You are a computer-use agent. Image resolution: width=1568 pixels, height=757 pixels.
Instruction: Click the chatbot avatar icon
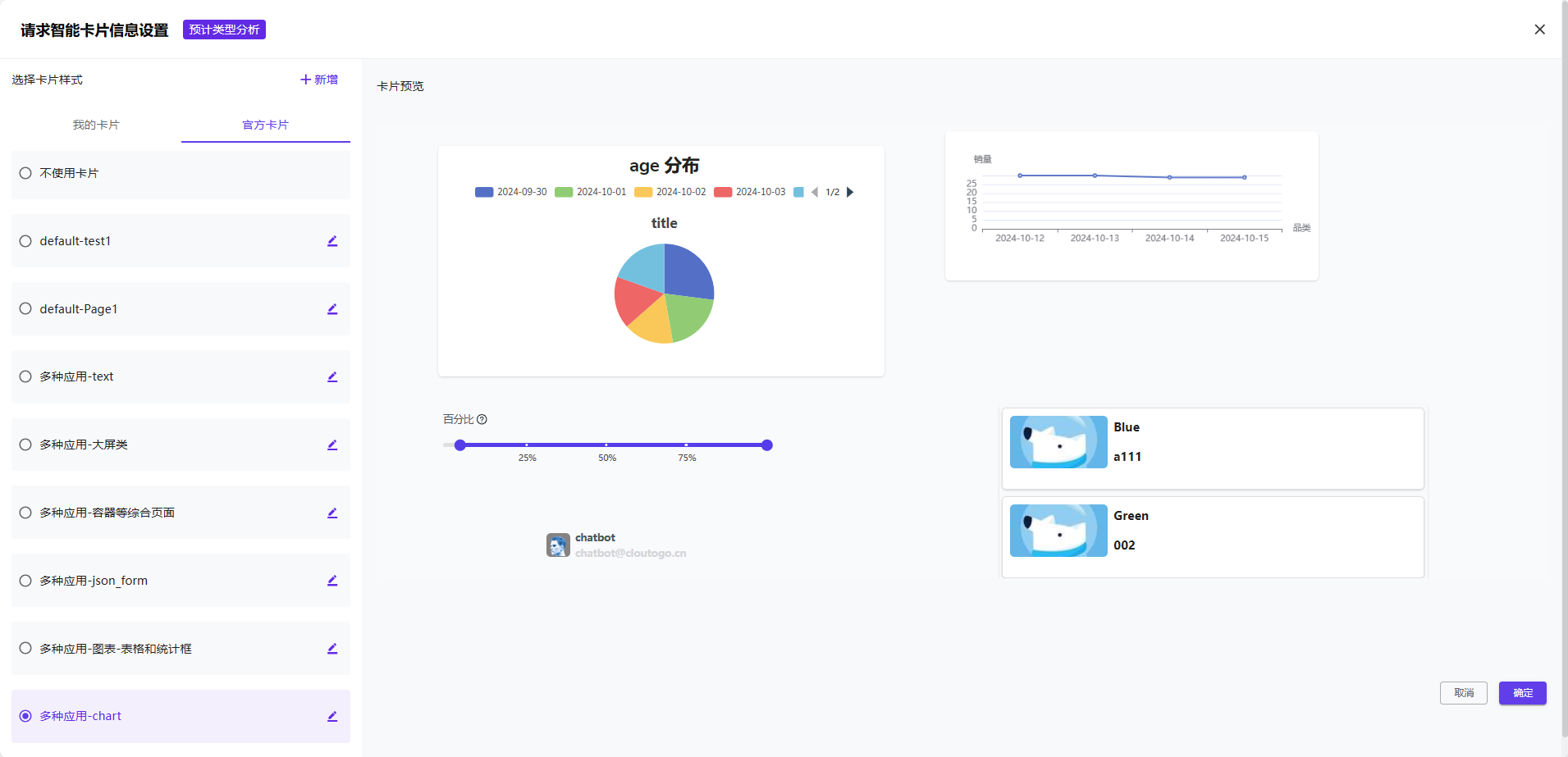[x=558, y=545]
